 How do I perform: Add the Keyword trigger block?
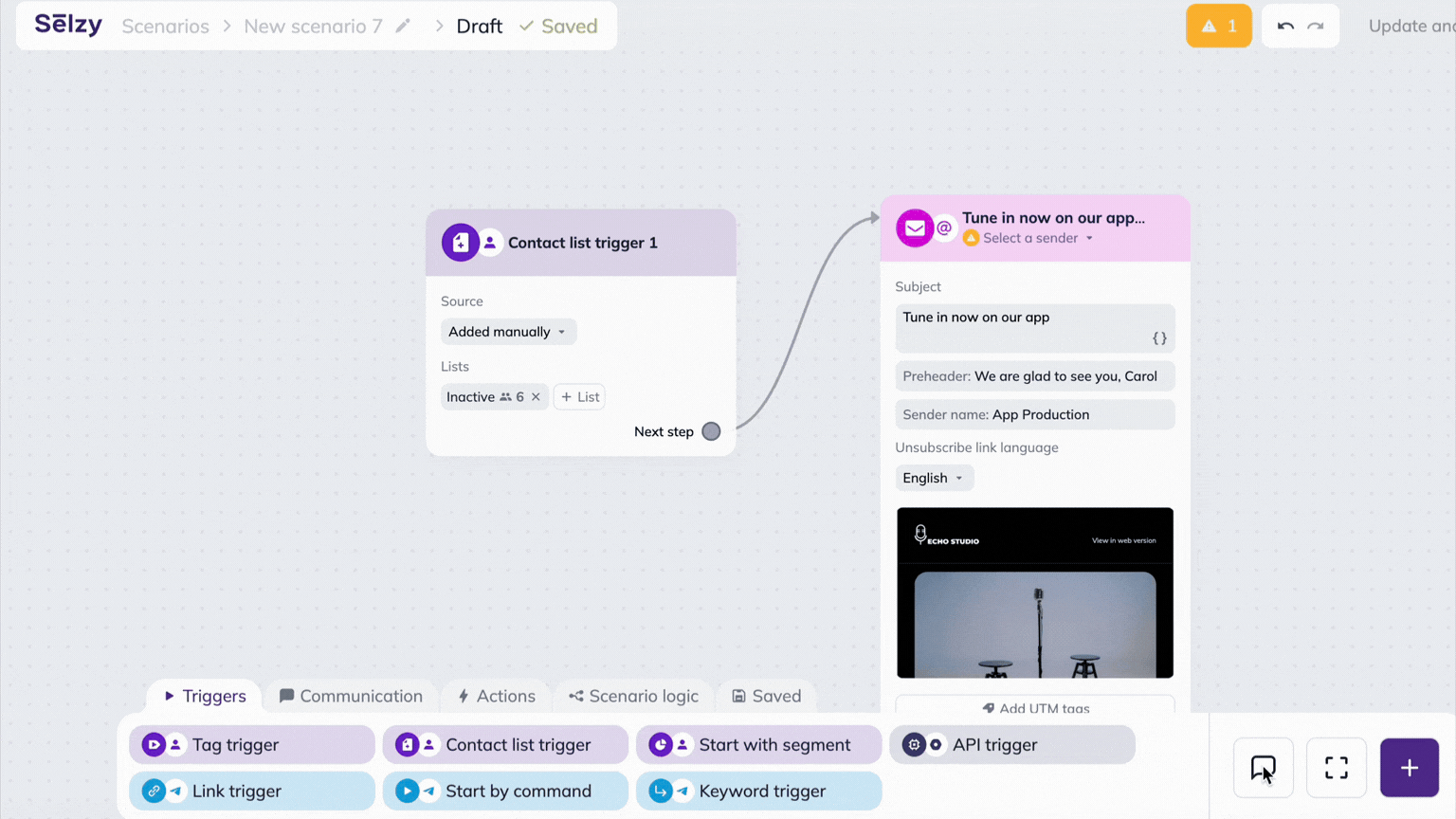tap(758, 791)
